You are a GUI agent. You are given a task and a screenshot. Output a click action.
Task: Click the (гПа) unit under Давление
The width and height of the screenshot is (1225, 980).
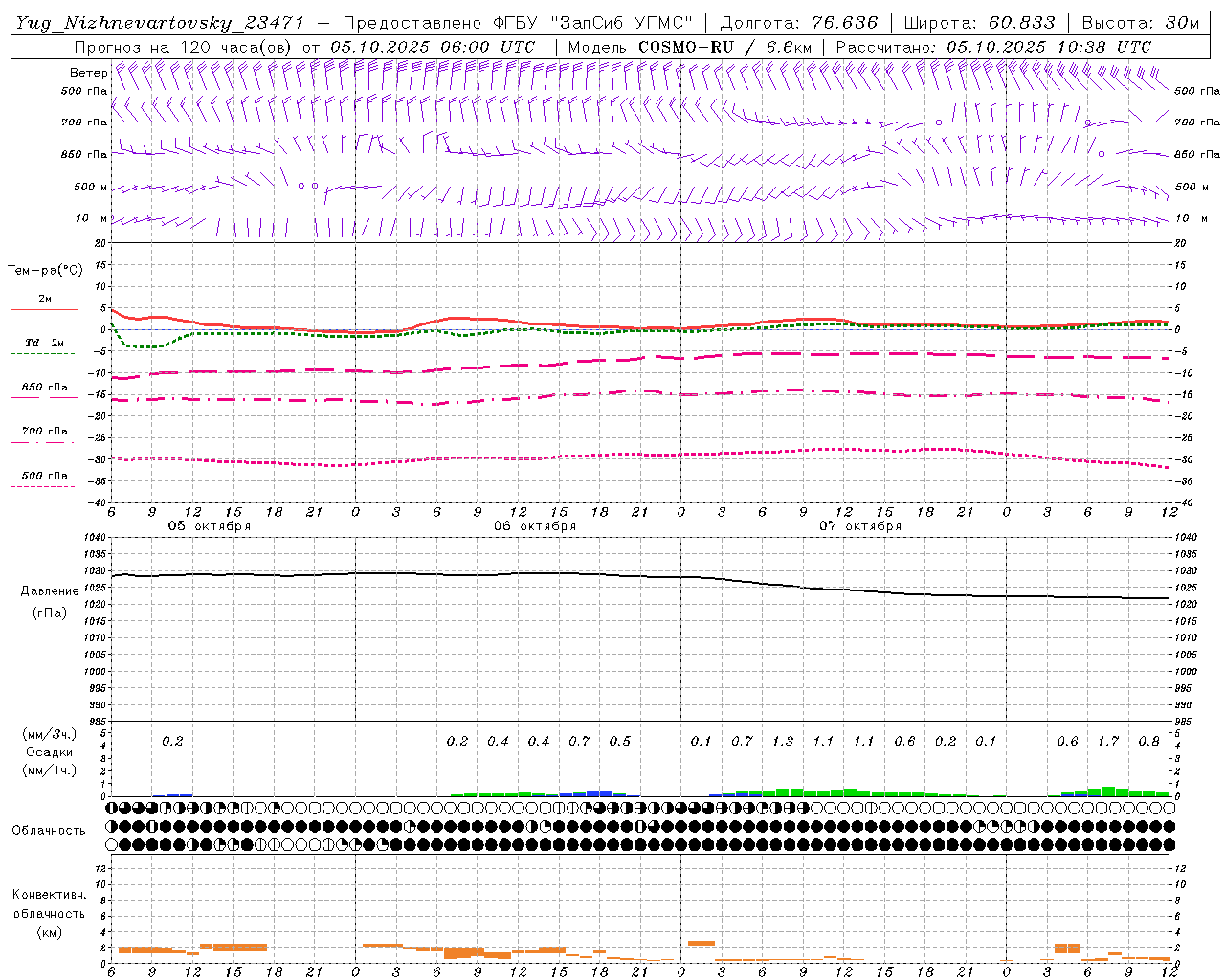(50, 612)
